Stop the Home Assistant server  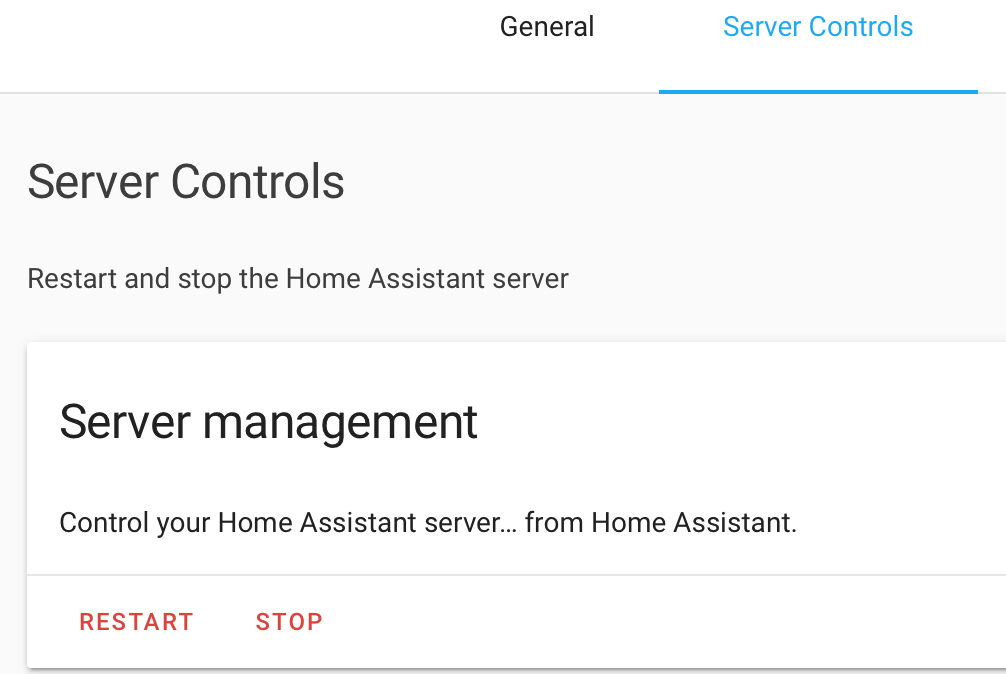click(x=289, y=622)
